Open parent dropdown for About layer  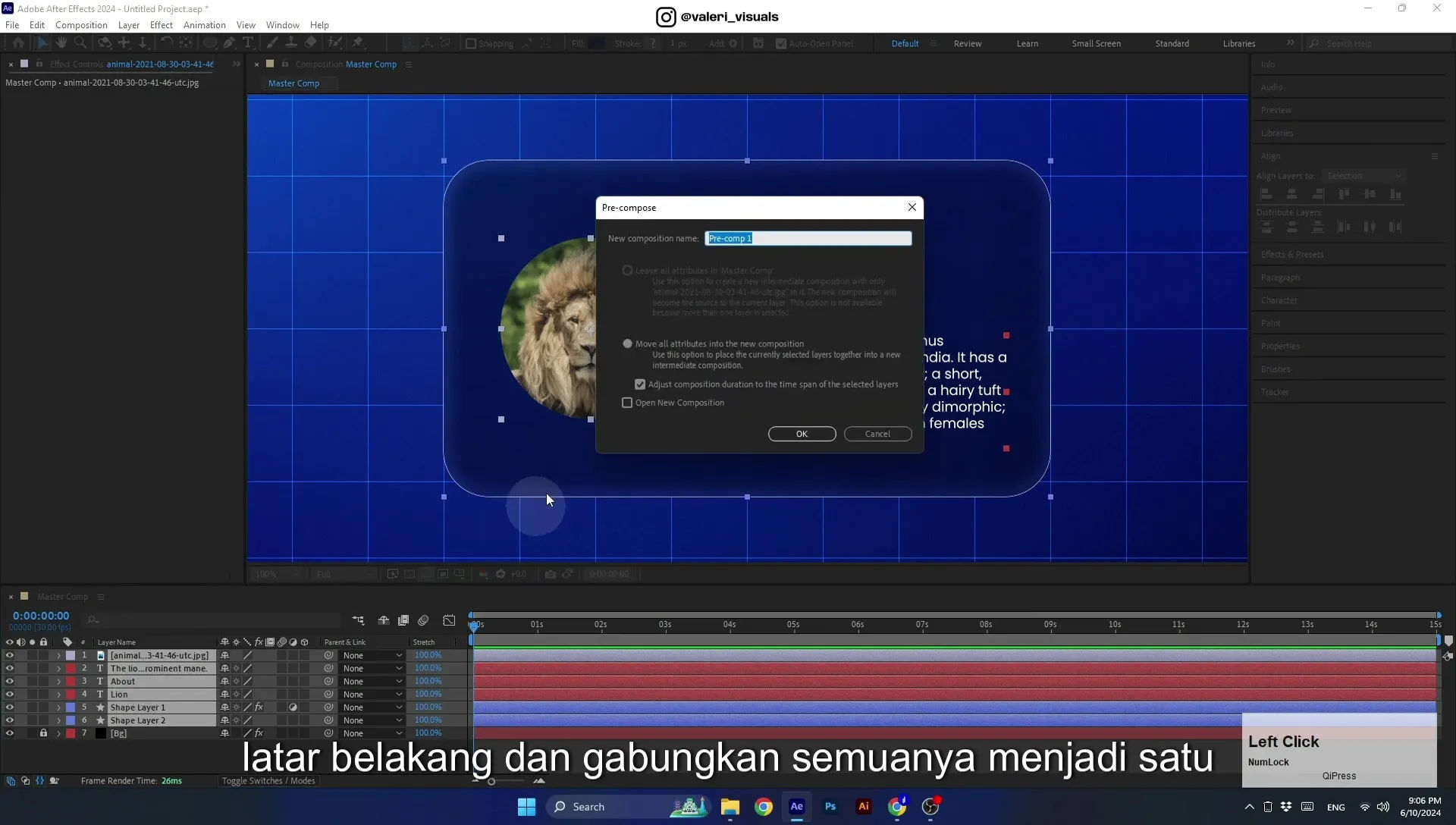click(x=372, y=682)
